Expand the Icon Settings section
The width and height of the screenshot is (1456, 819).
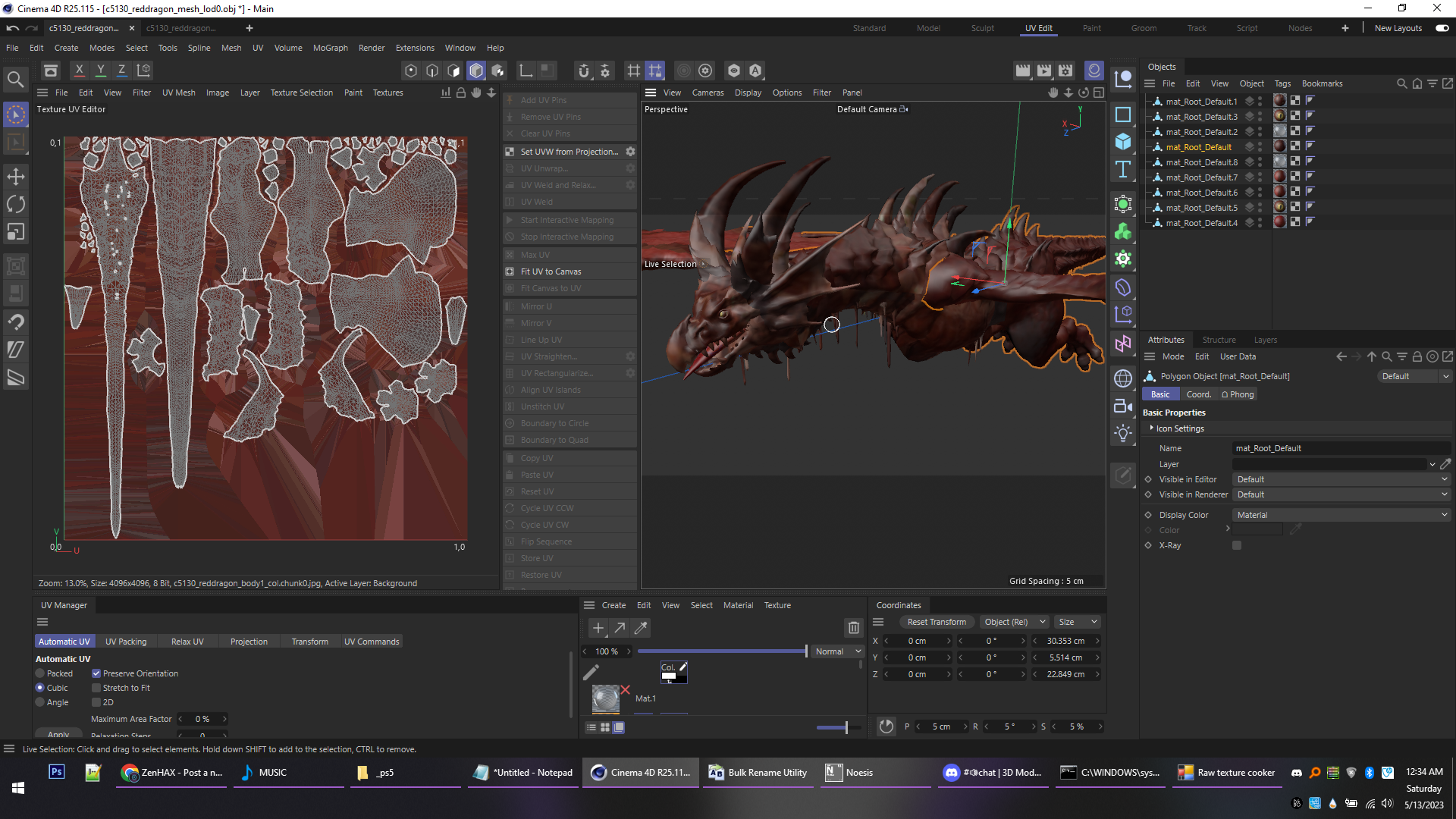point(1151,428)
